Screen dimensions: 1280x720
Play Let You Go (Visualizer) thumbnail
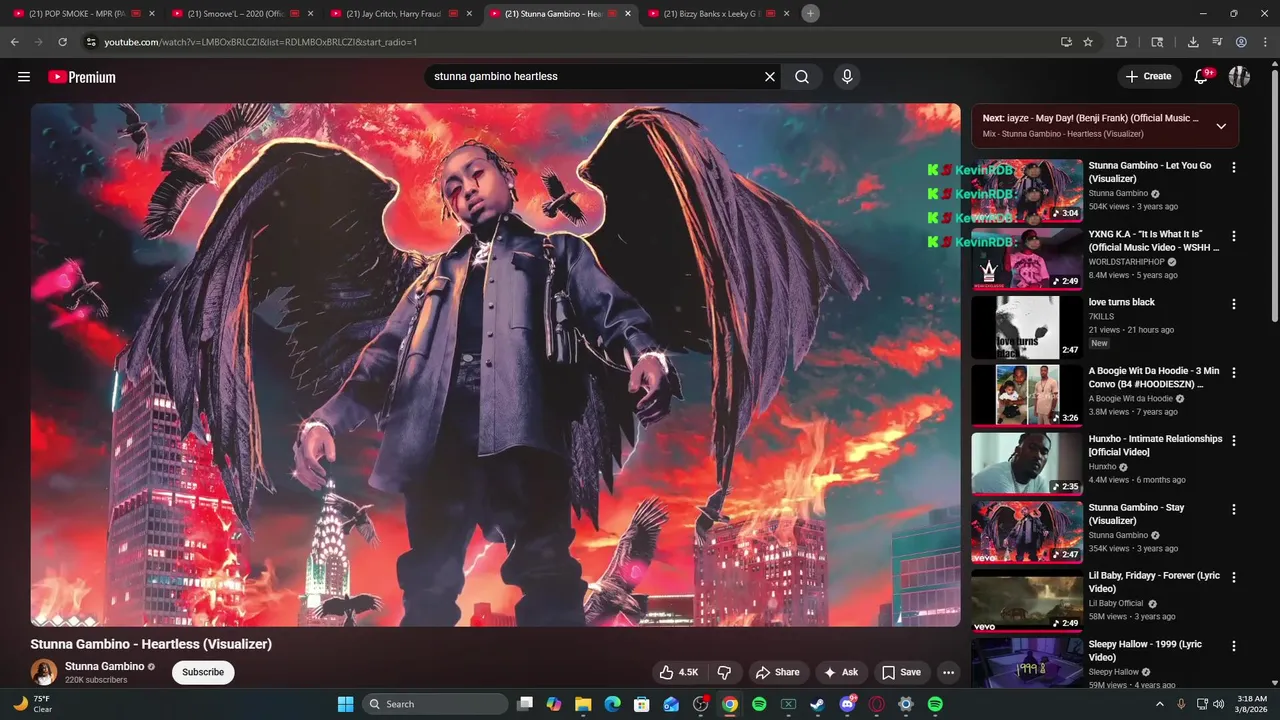(1027, 190)
